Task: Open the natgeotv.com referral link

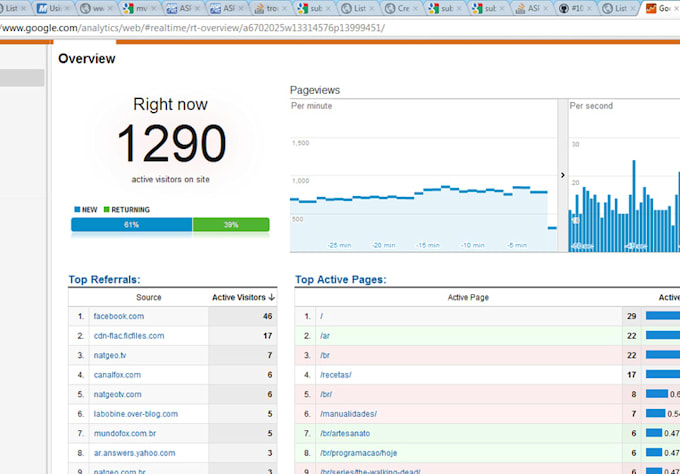Action: 118,394
